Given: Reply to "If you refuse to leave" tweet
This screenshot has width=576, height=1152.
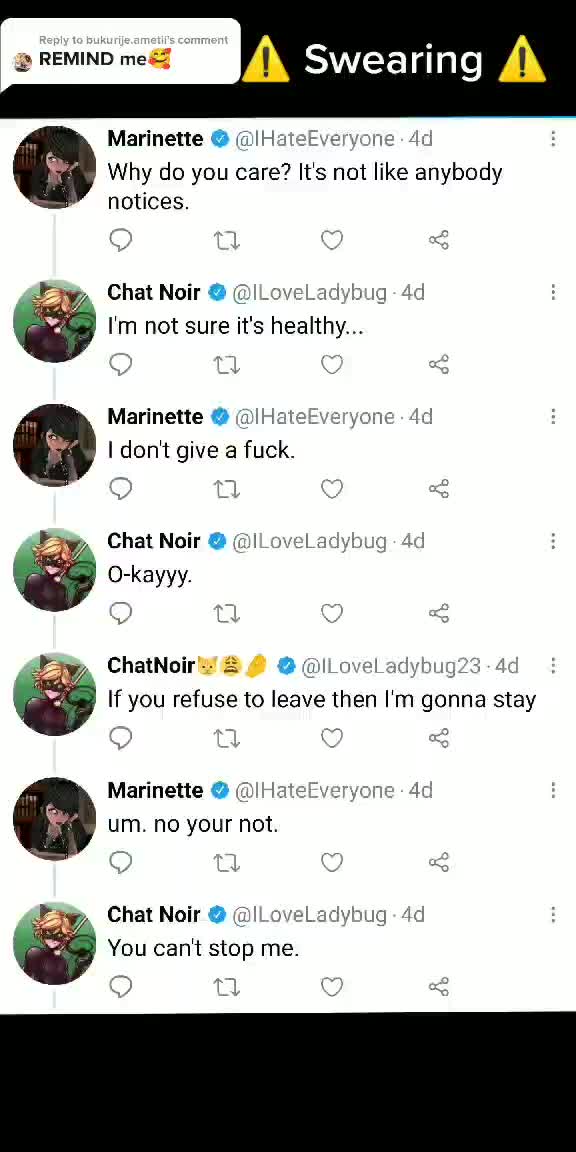Looking at the screenshot, I should (x=120, y=738).
